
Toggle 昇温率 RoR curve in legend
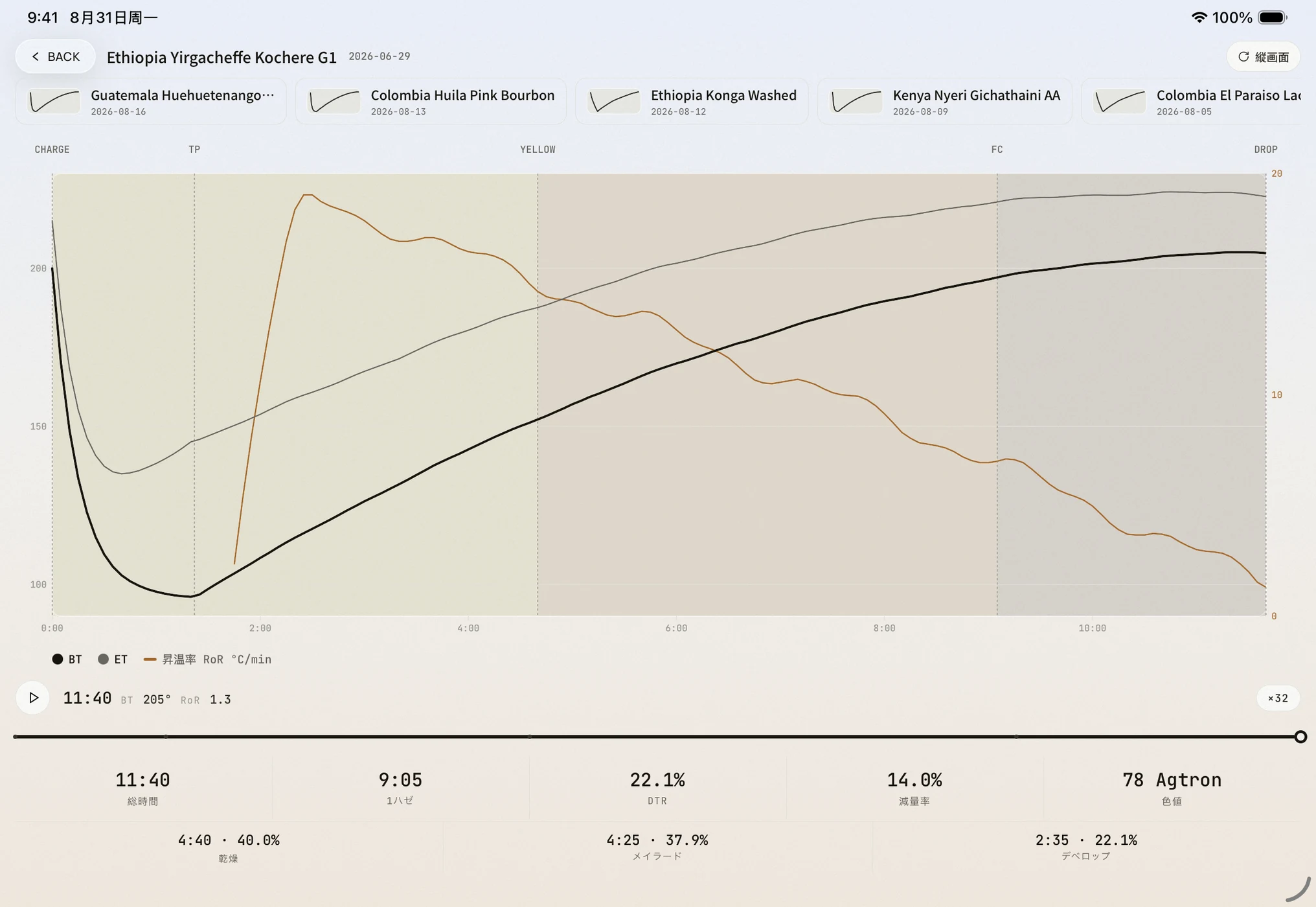point(207,659)
